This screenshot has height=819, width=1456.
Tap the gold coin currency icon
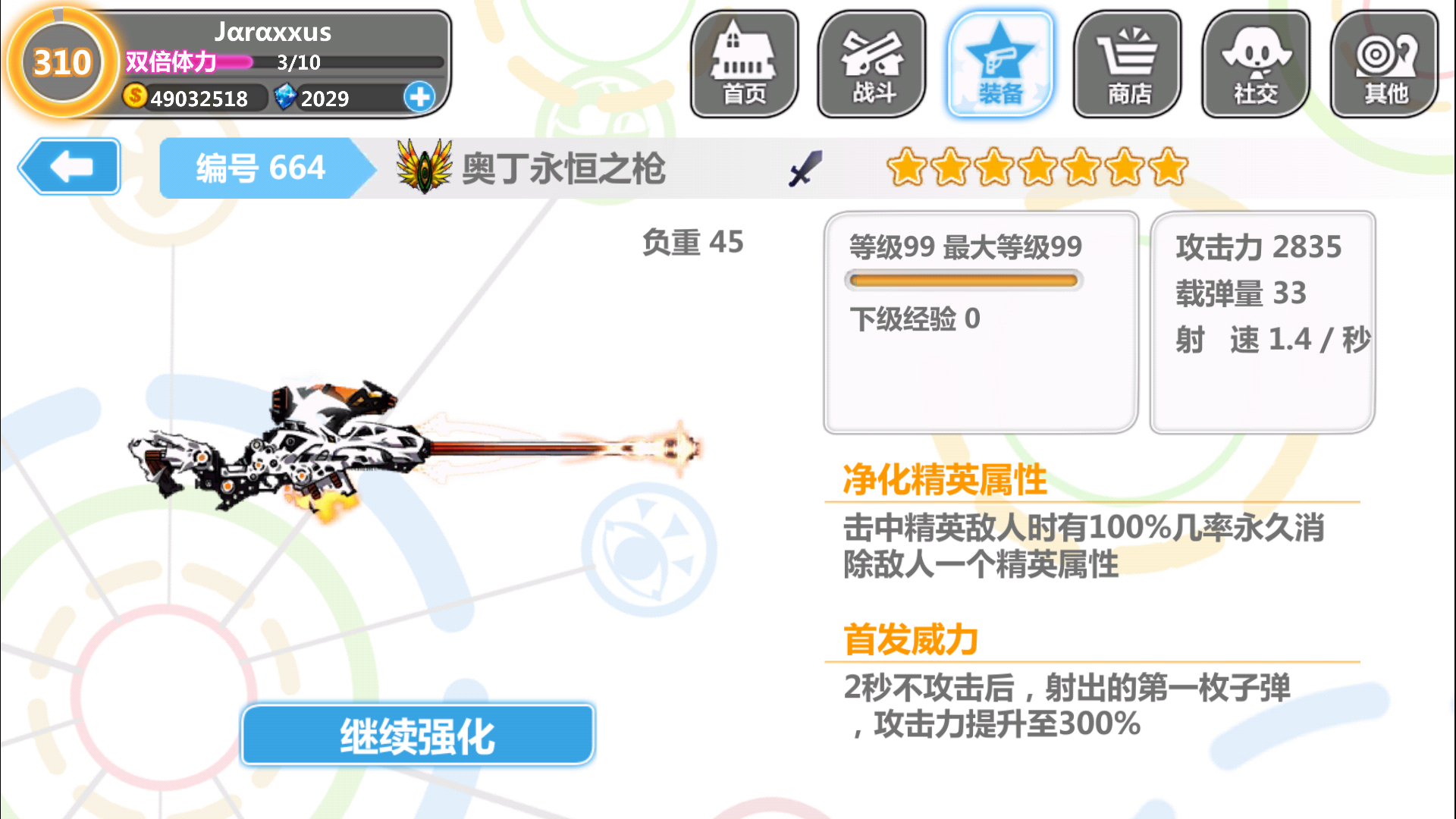click(135, 96)
